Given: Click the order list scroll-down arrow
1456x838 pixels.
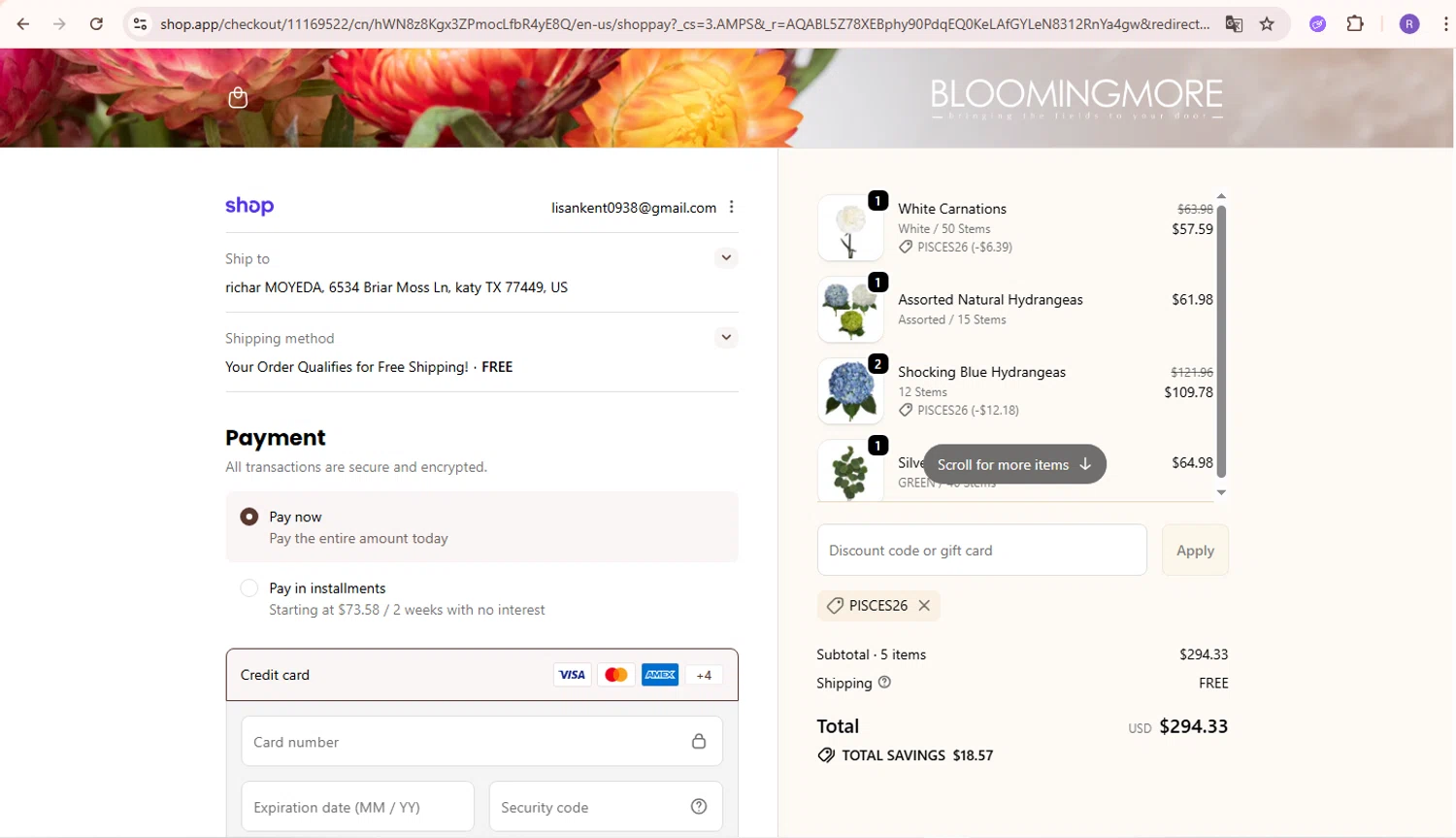Looking at the screenshot, I should pos(1221,492).
